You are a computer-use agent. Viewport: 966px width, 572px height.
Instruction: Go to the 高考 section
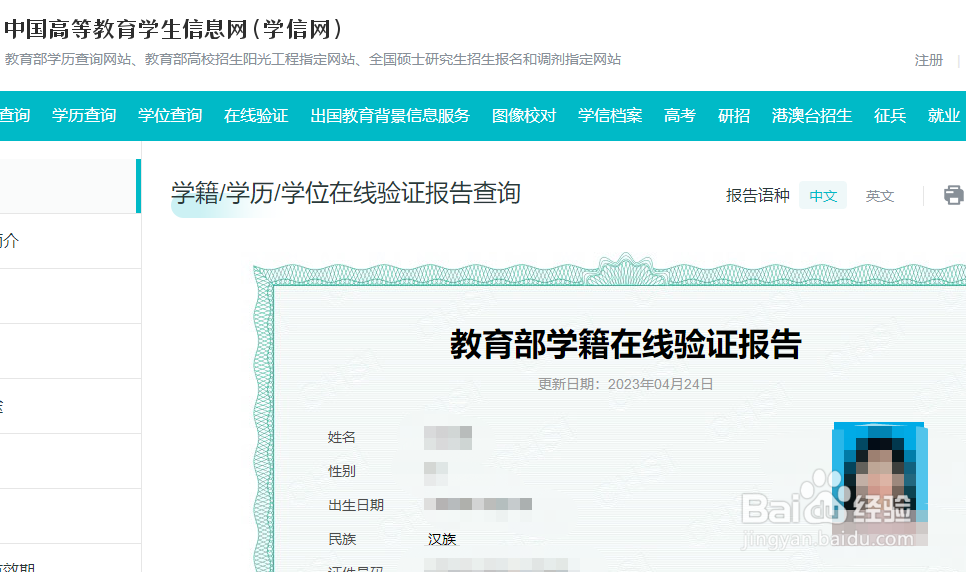680,115
